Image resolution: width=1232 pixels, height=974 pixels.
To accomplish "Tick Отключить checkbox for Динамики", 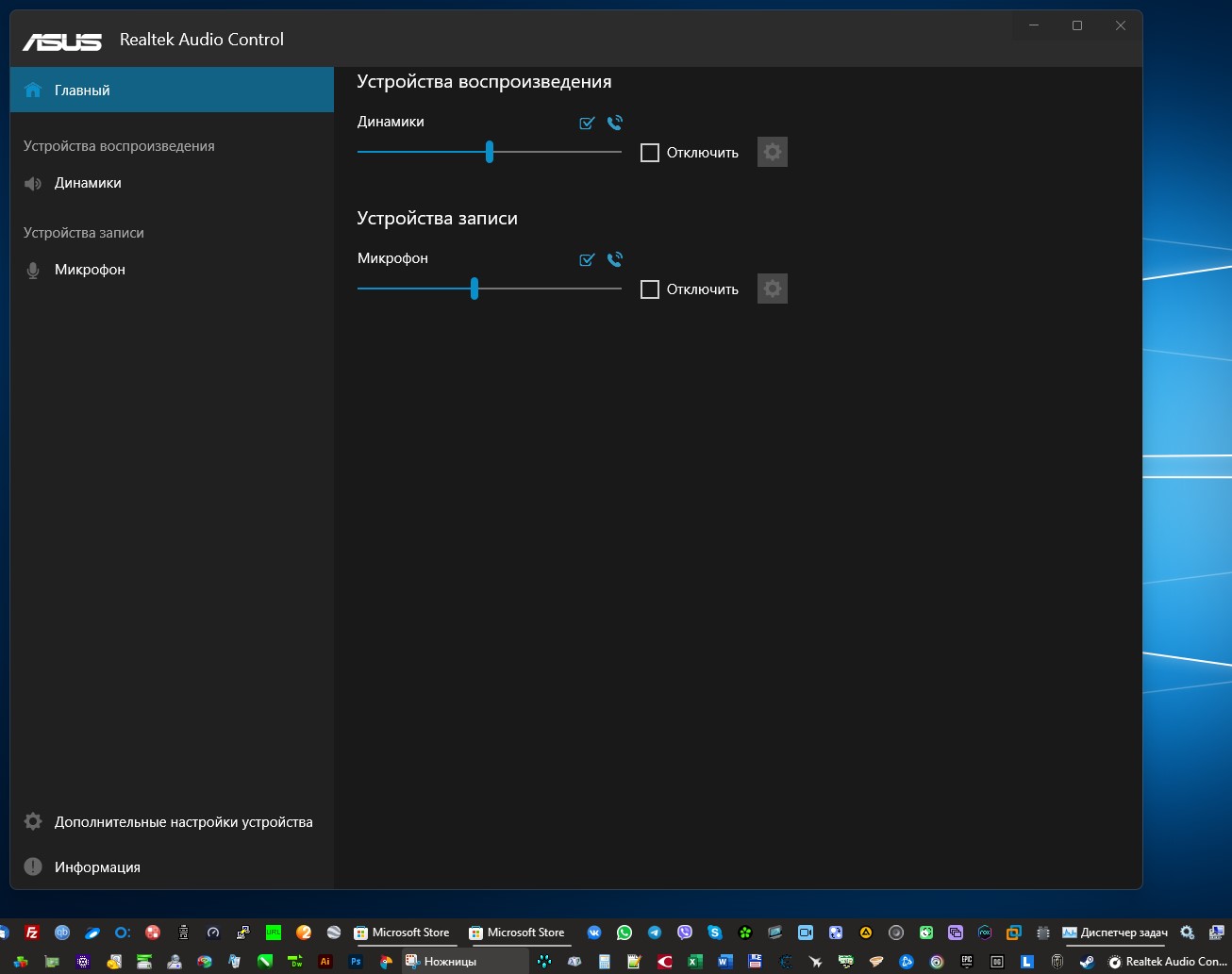I will click(650, 153).
